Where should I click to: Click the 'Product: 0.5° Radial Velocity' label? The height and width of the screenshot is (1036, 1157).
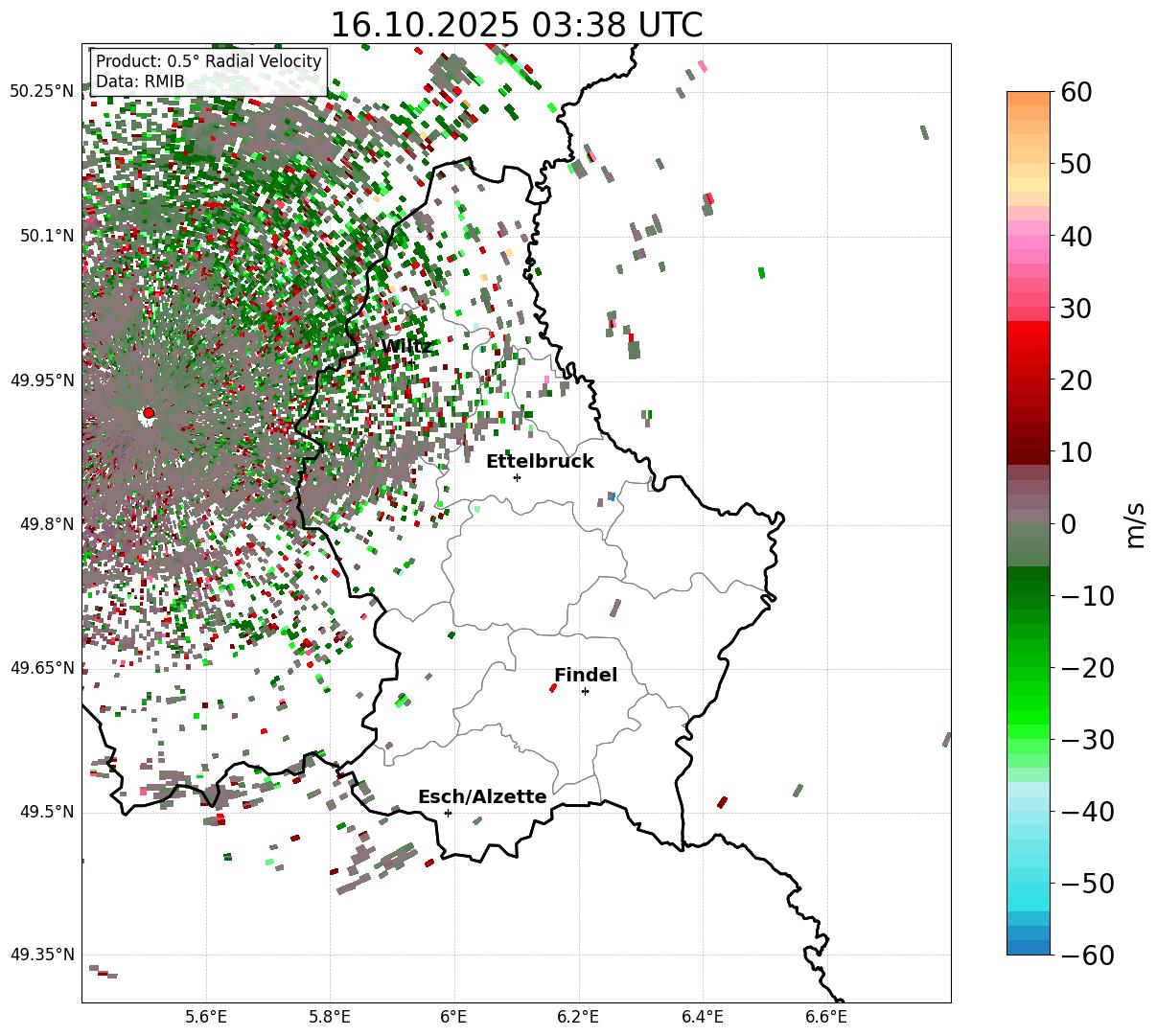(x=209, y=61)
